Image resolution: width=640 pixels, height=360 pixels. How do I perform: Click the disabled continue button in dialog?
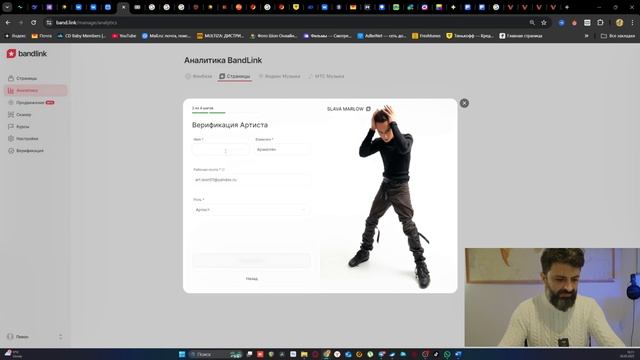(x=251, y=260)
